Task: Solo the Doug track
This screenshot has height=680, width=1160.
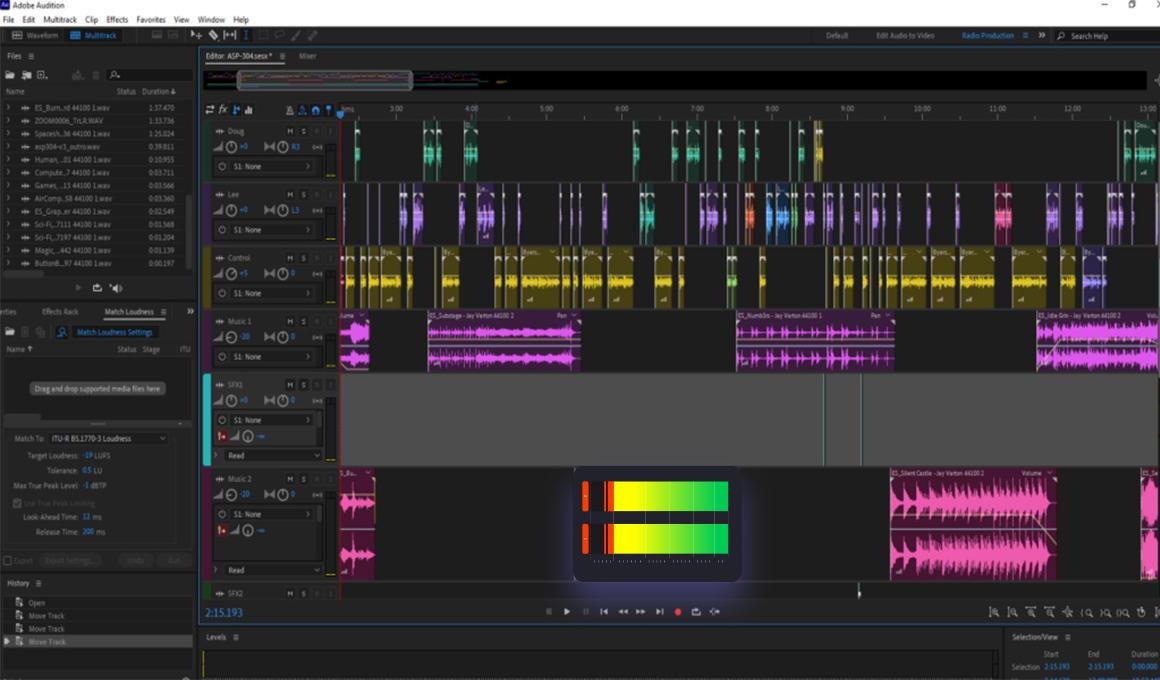Action: (x=303, y=131)
